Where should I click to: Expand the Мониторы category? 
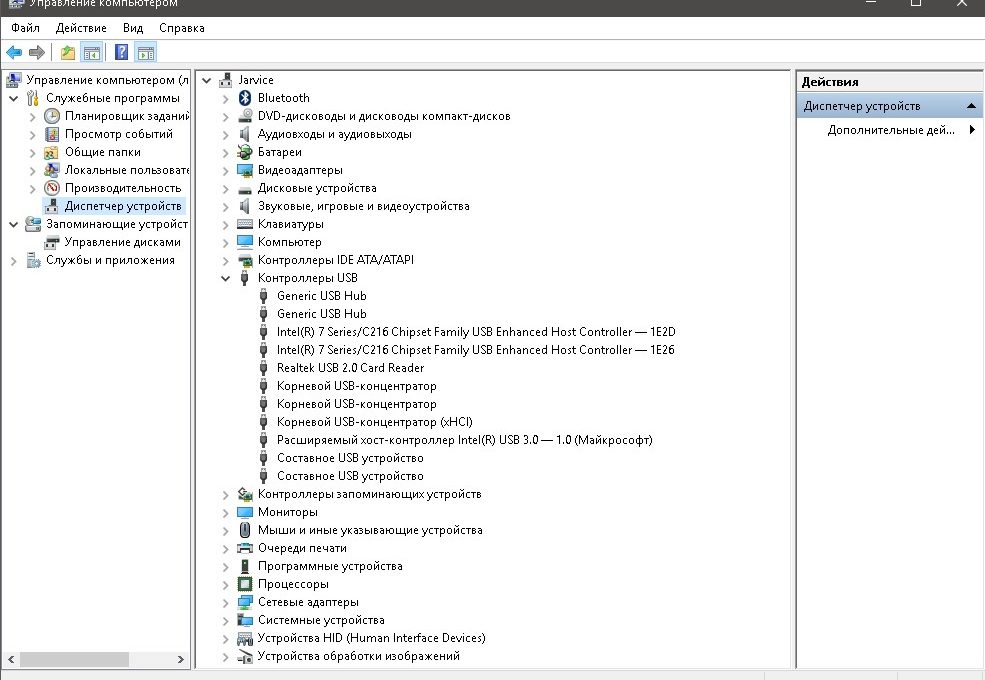pyautogui.click(x=226, y=513)
